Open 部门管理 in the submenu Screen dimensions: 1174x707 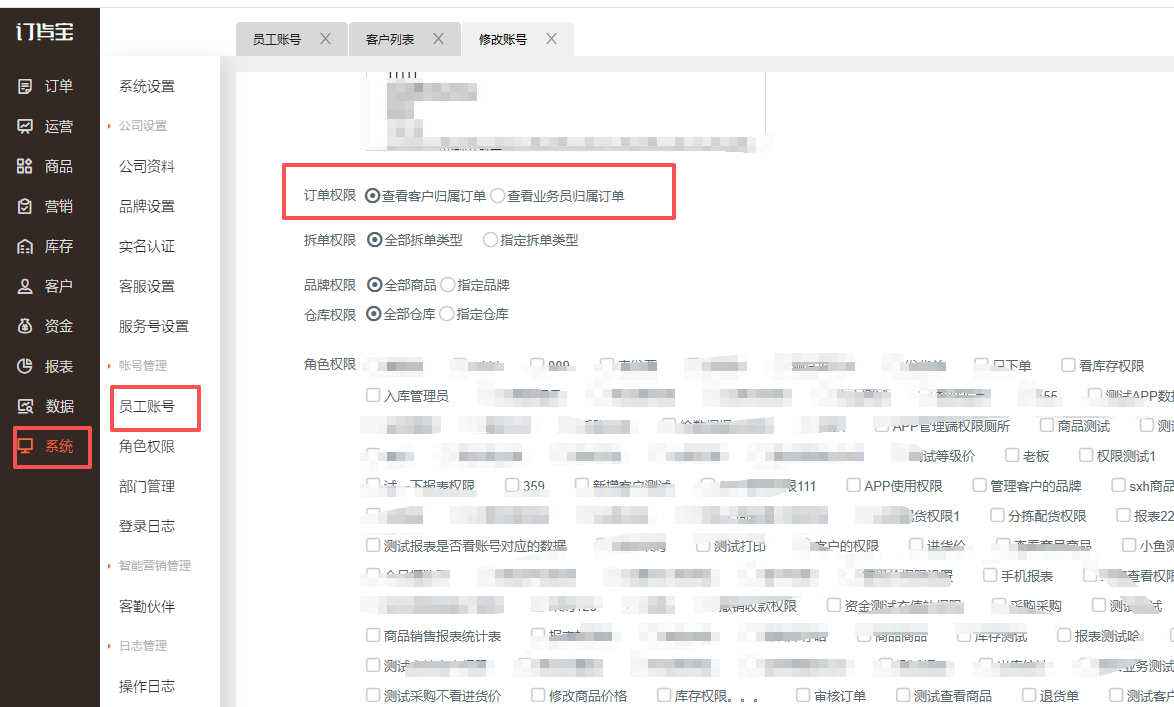tap(147, 486)
